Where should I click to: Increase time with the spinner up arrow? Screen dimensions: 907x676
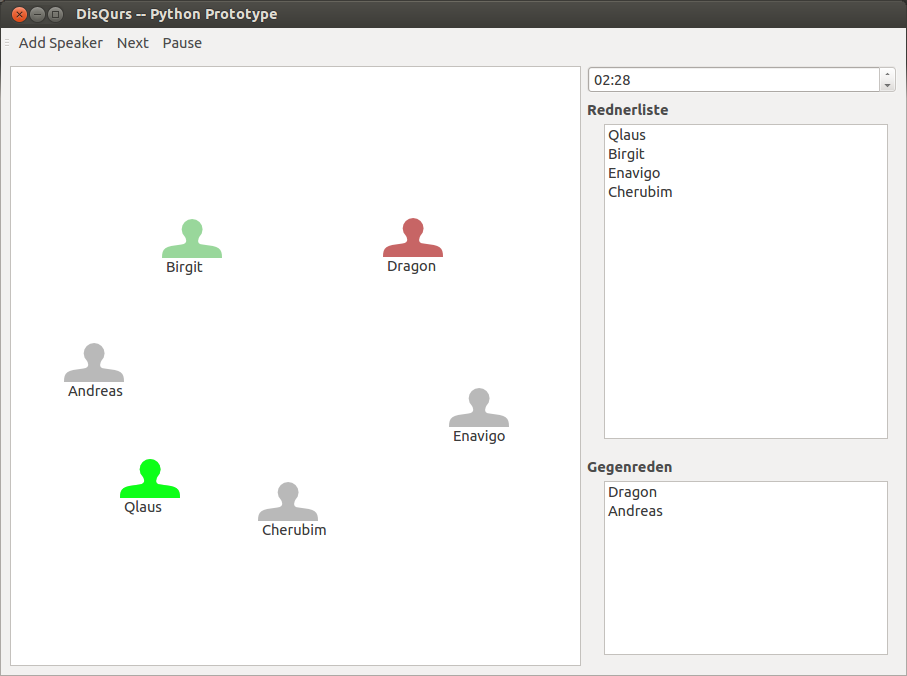tap(887, 74)
